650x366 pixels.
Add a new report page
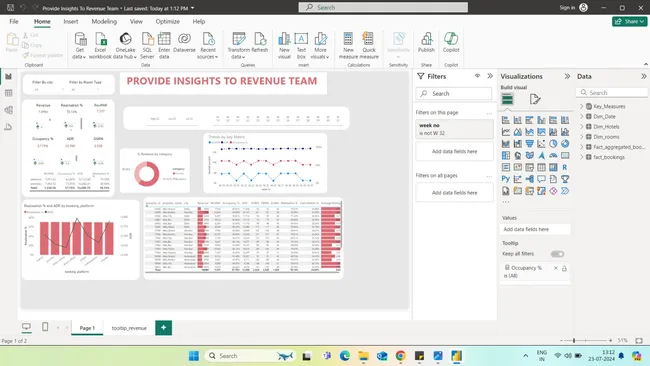(163, 327)
